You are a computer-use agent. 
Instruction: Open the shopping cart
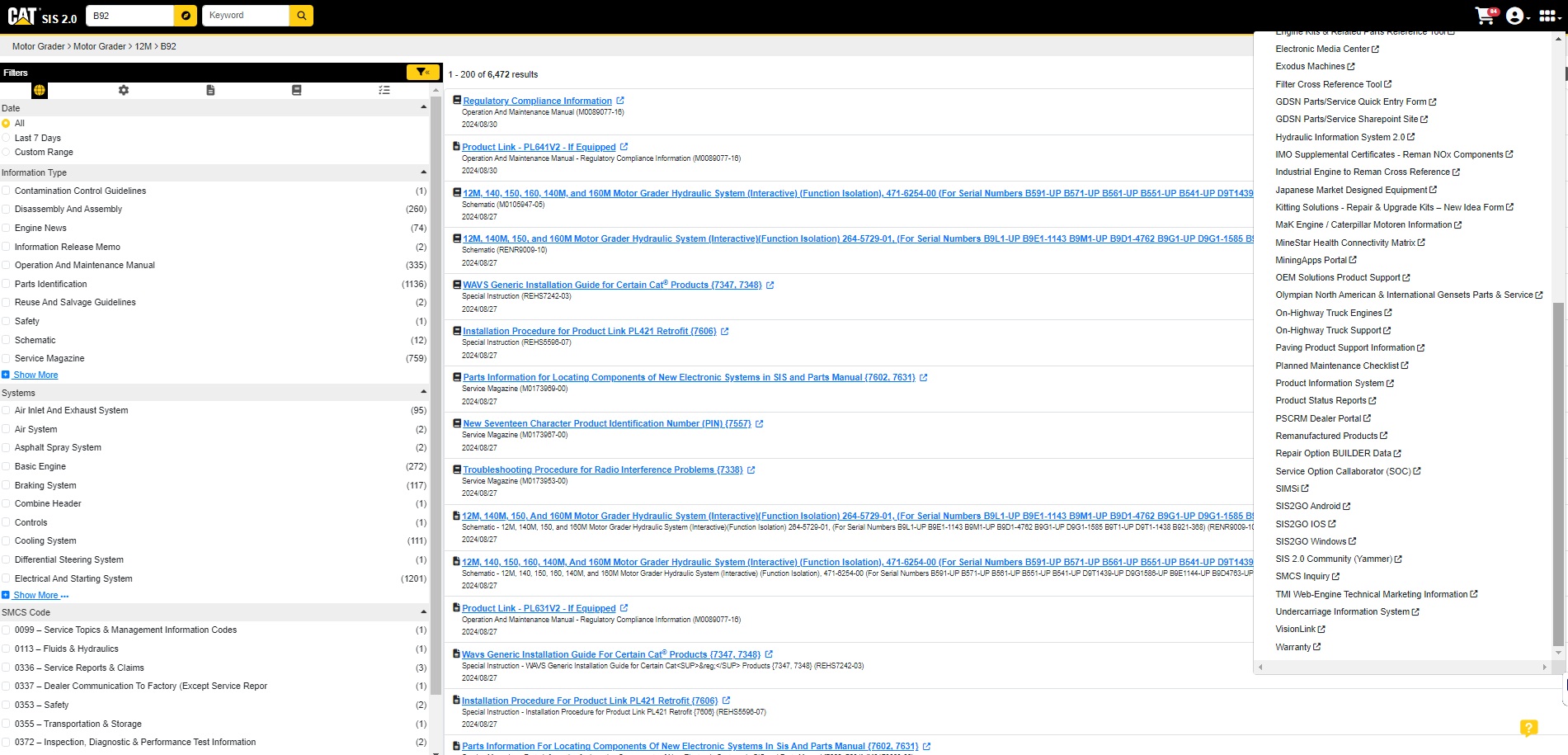point(1485,16)
